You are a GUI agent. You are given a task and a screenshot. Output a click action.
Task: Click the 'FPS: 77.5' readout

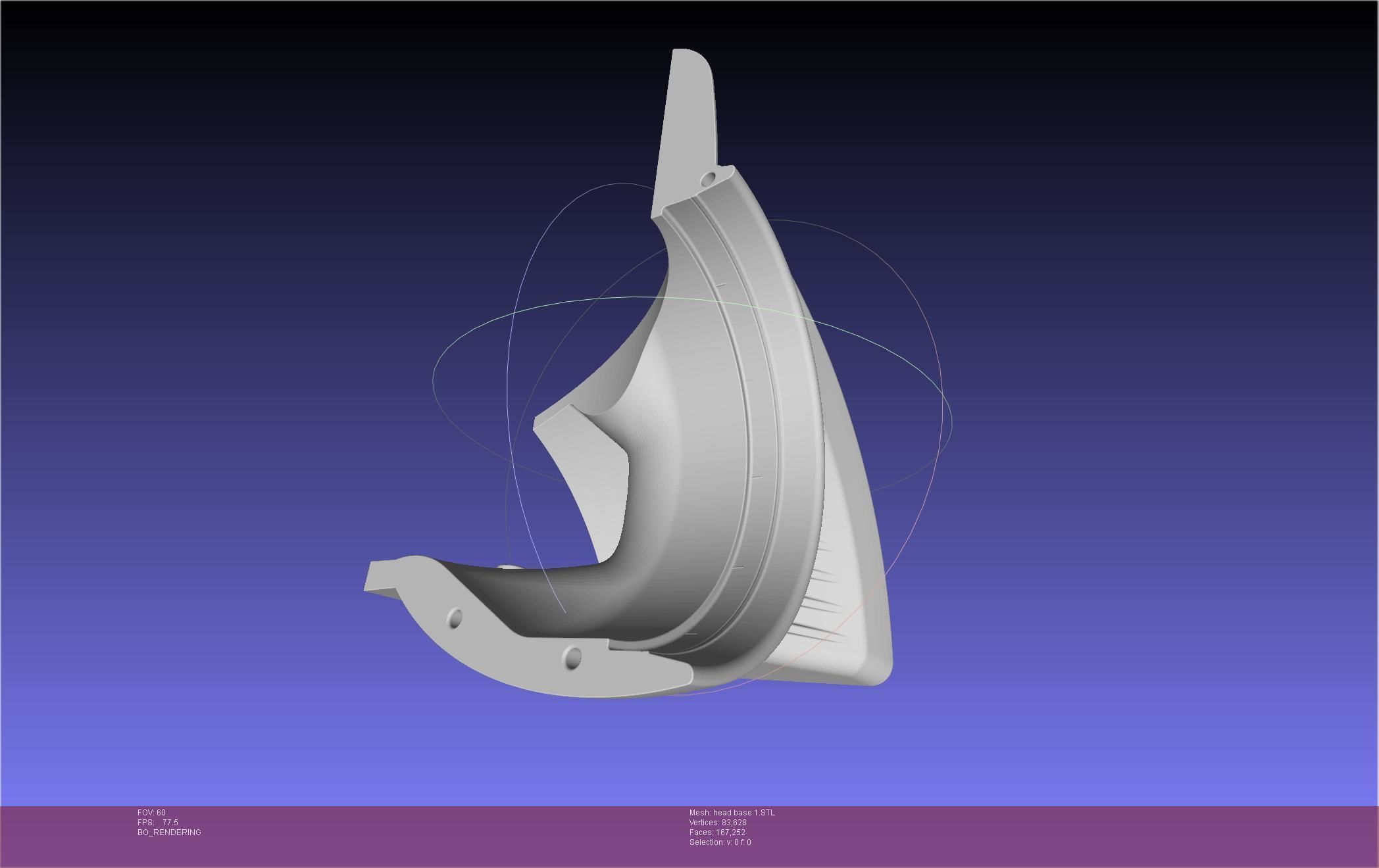coord(158,823)
